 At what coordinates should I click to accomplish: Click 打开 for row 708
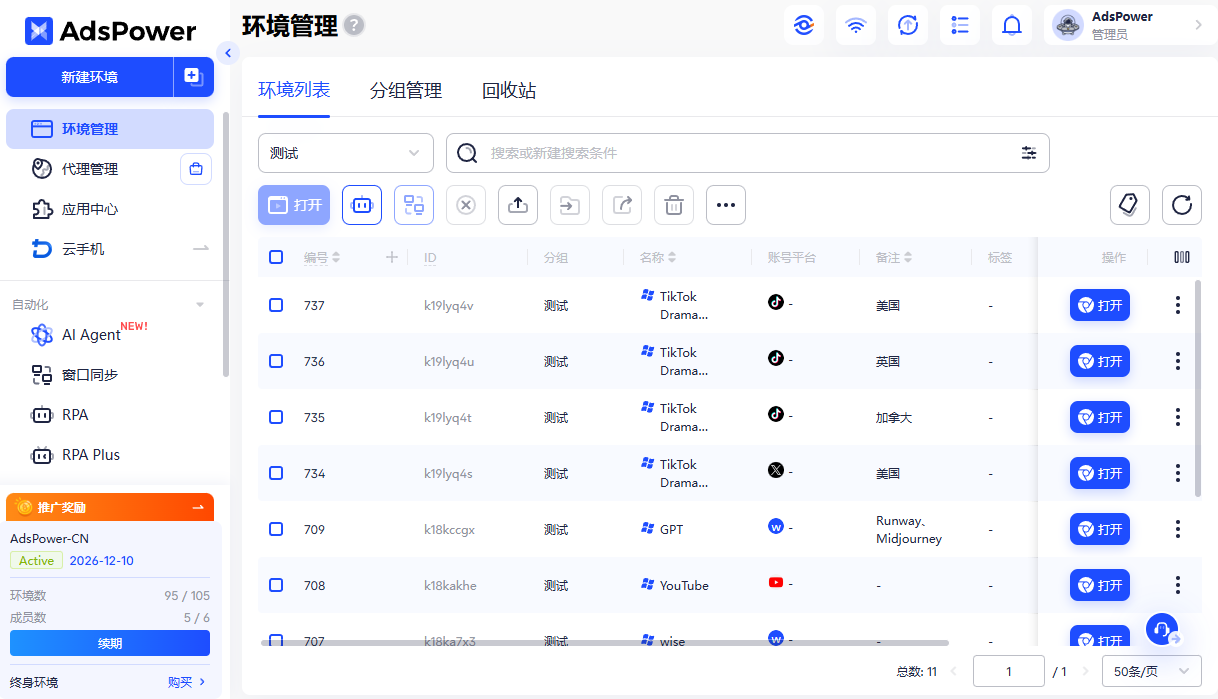pos(1100,585)
